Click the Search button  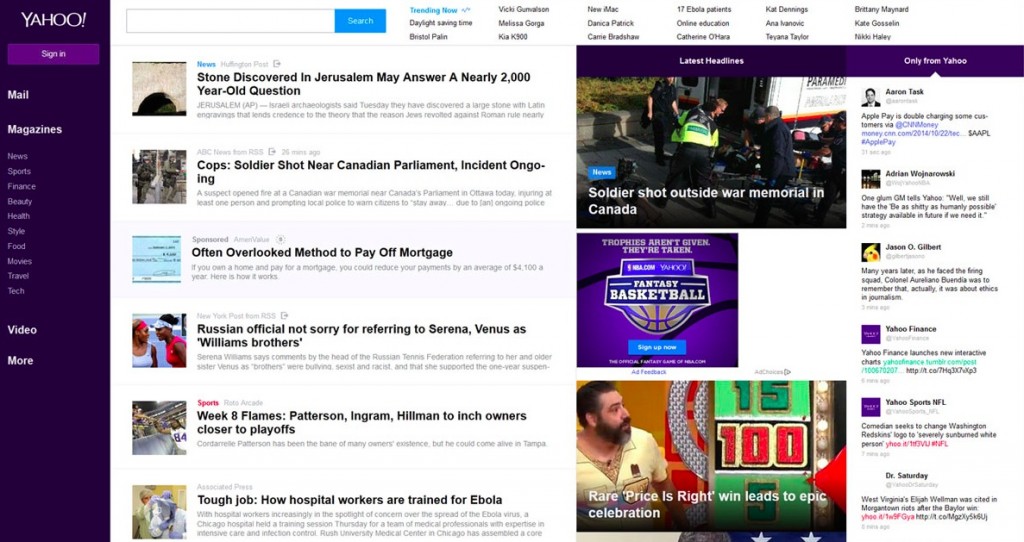pos(360,21)
